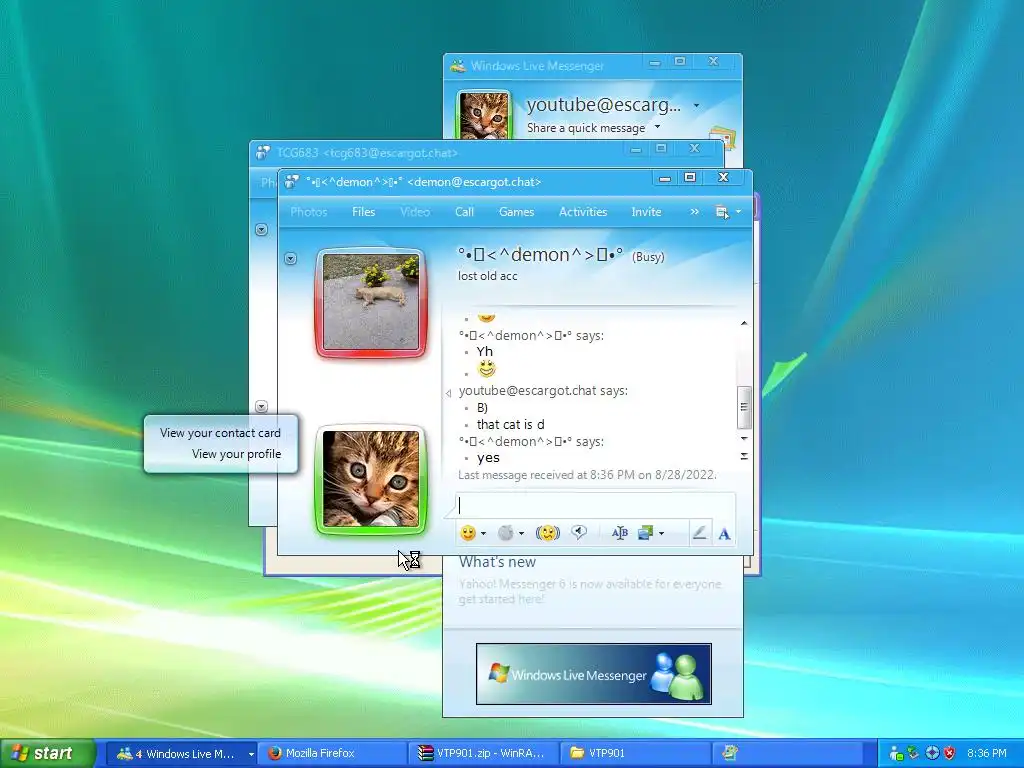Show more toolbar options chevron

694,212
